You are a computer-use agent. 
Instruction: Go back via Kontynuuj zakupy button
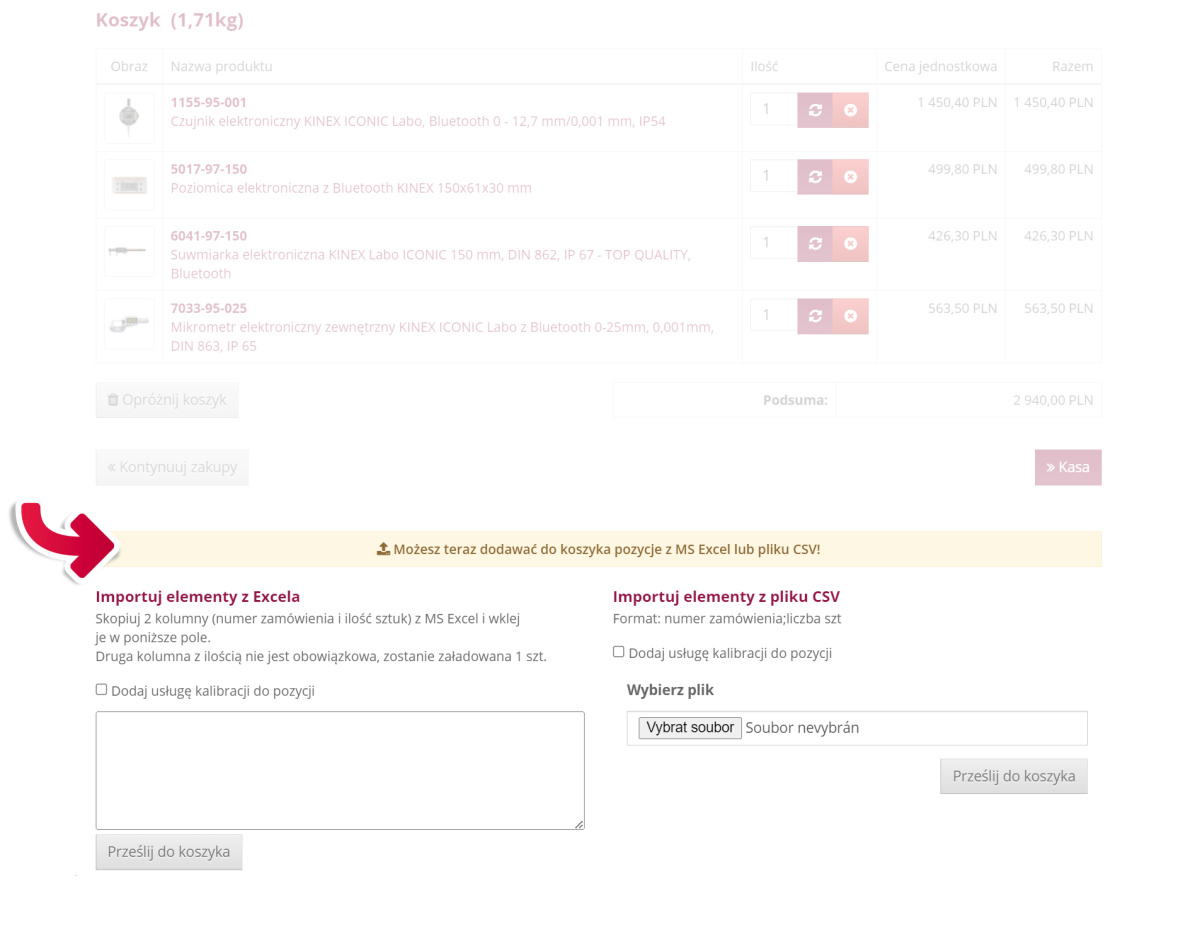172,467
